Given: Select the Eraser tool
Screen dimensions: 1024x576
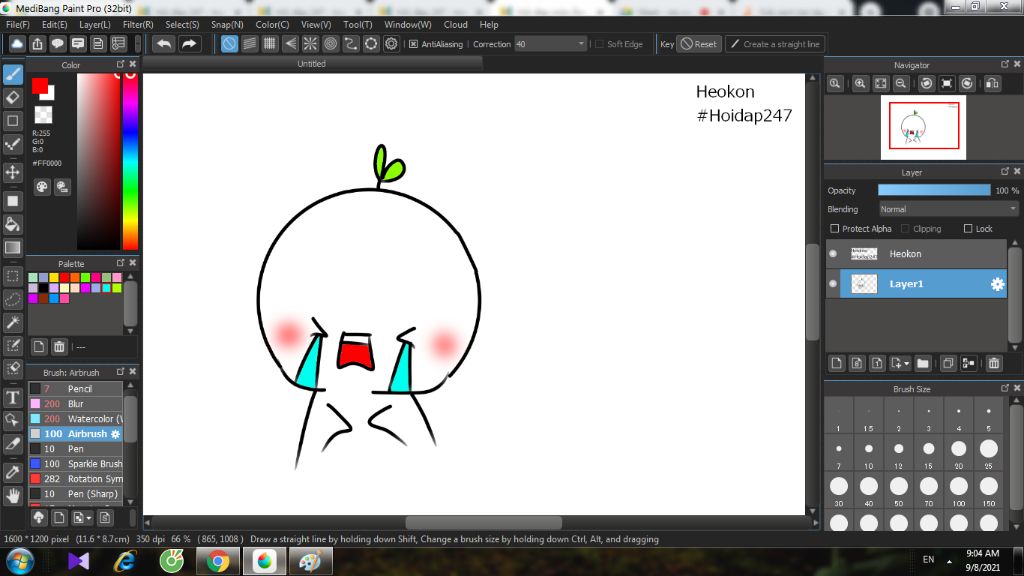Looking at the screenshot, I should (x=12, y=98).
